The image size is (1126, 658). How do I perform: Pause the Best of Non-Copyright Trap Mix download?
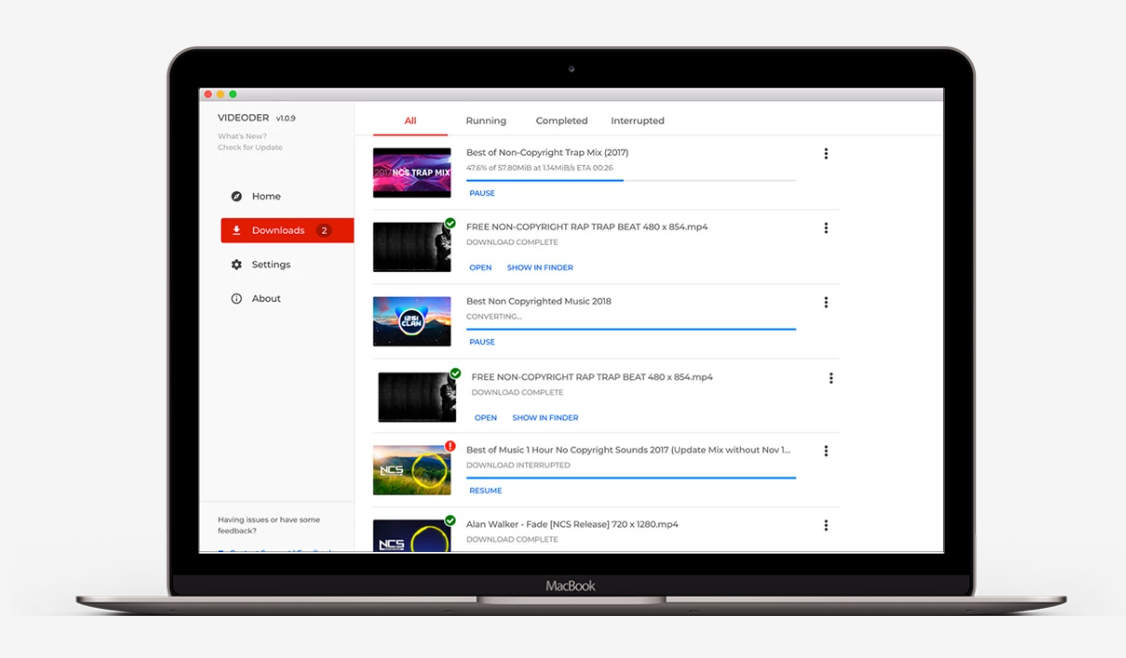click(482, 193)
